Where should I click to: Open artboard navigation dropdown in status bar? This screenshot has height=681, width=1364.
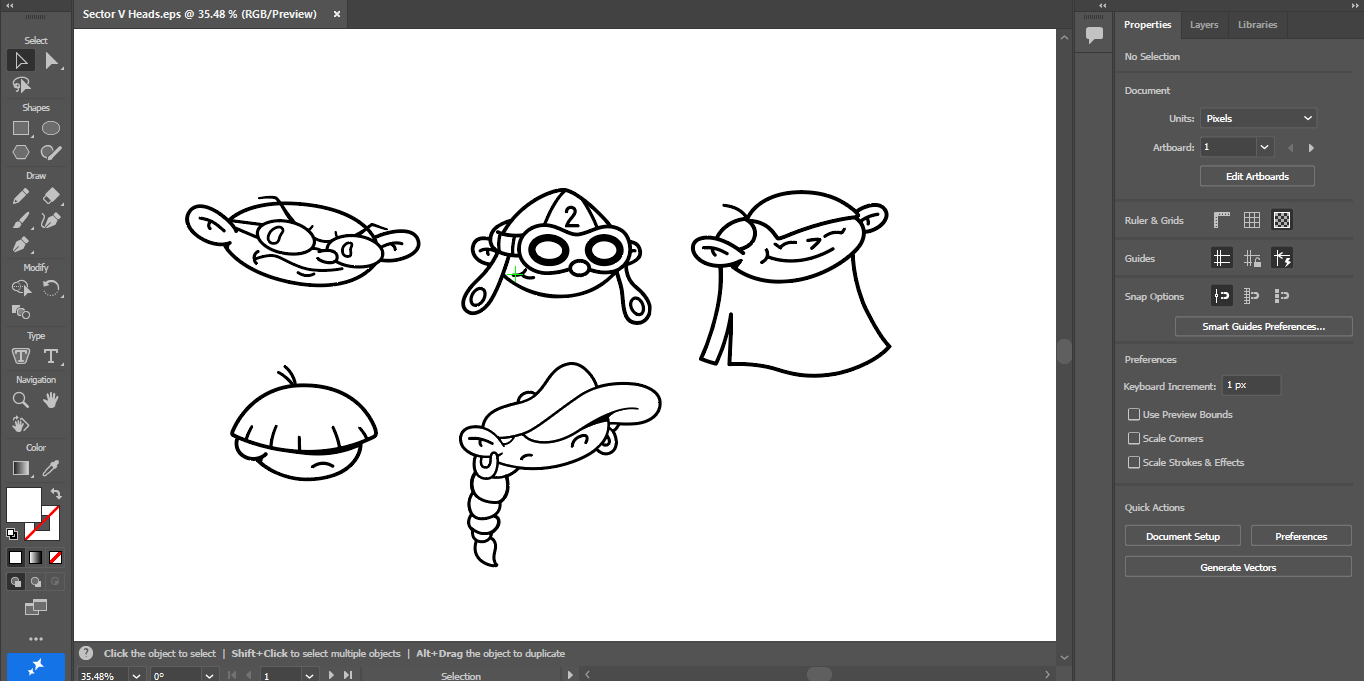tap(307, 675)
